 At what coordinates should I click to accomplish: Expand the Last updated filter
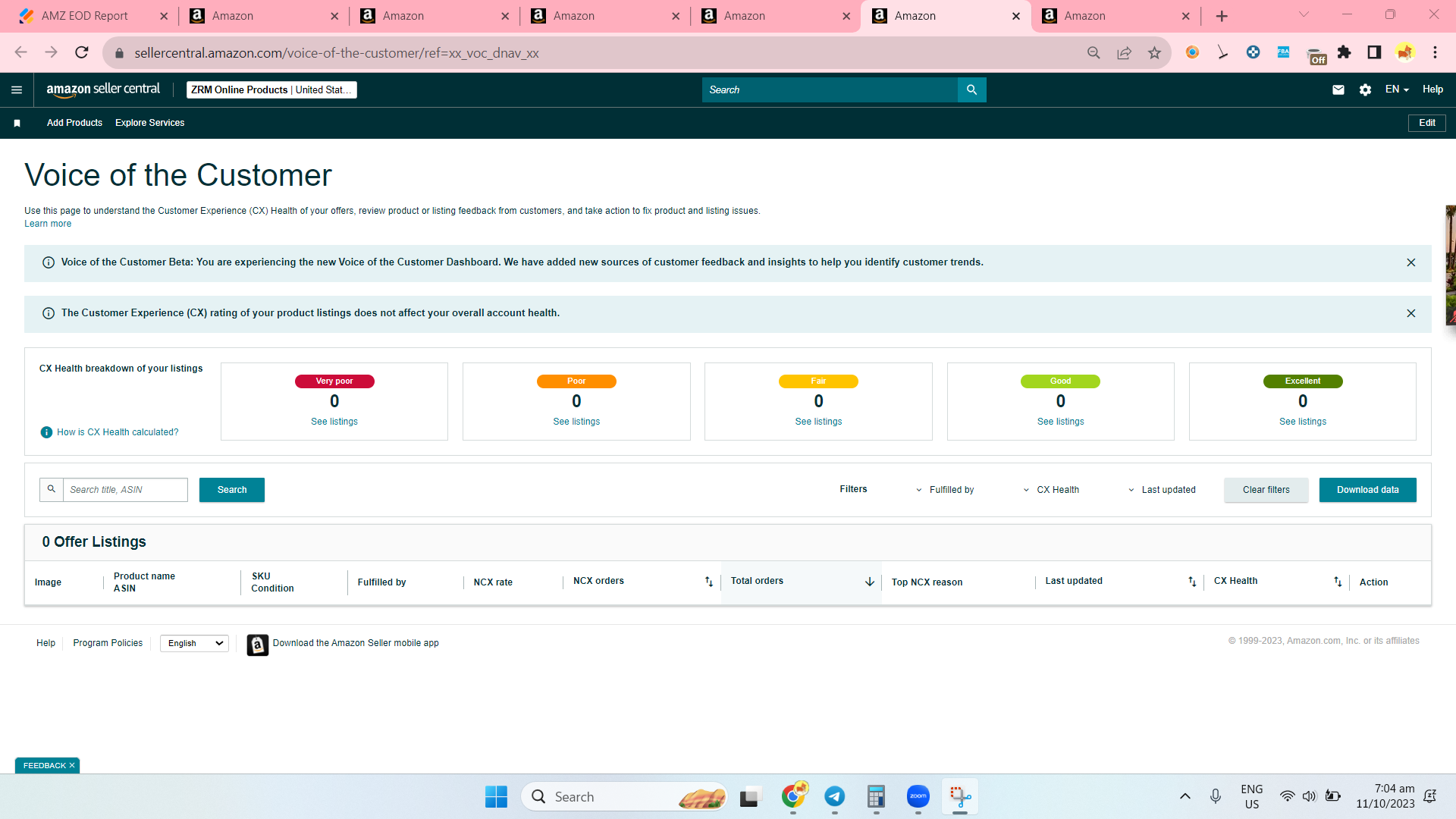pyautogui.click(x=1162, y=490)
